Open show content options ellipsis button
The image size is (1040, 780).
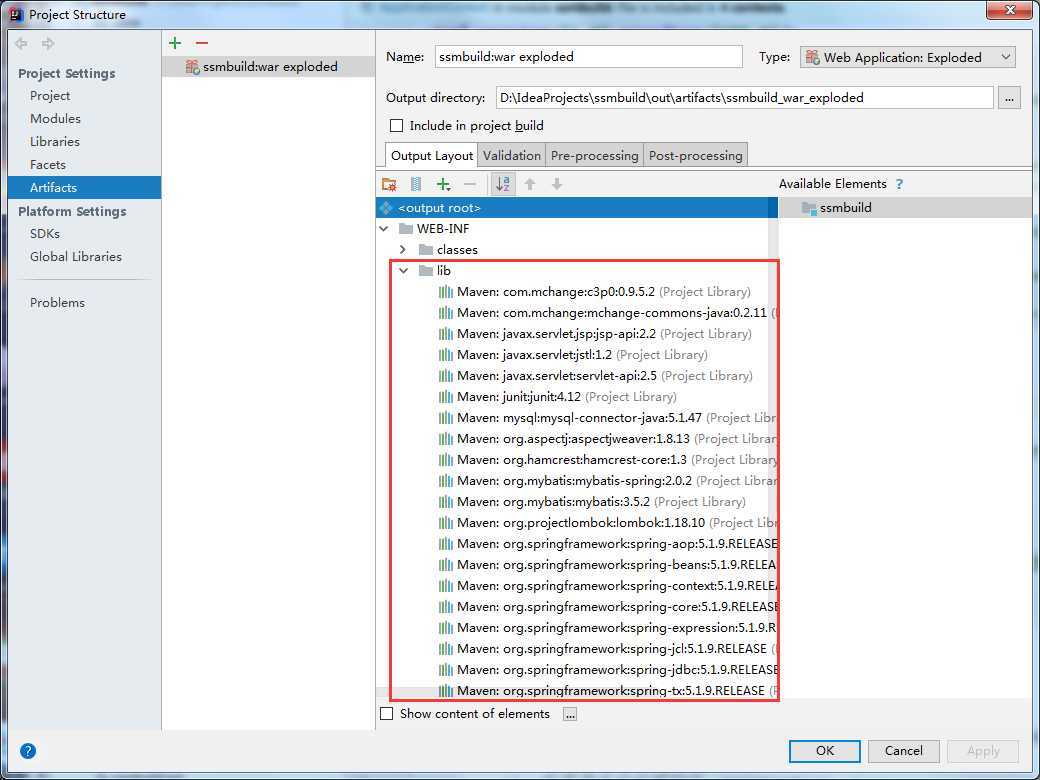tap(570, 714)
